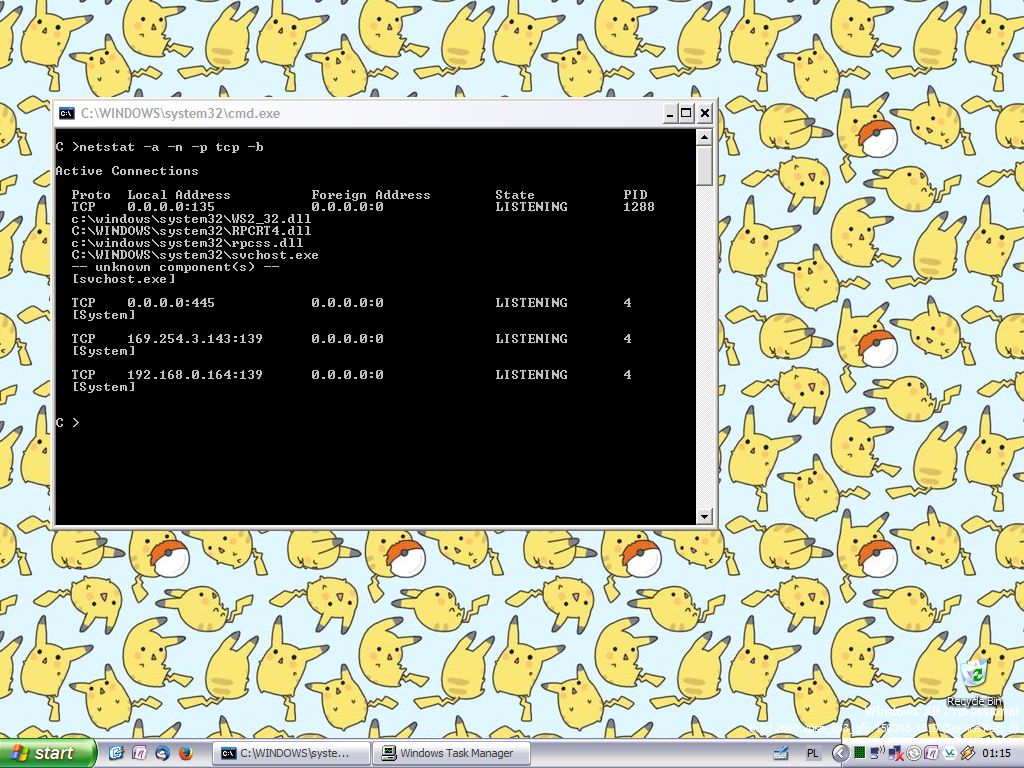Click the wireless network connection tray icon
Viewport: 1024px width, 768px height.
877,753
